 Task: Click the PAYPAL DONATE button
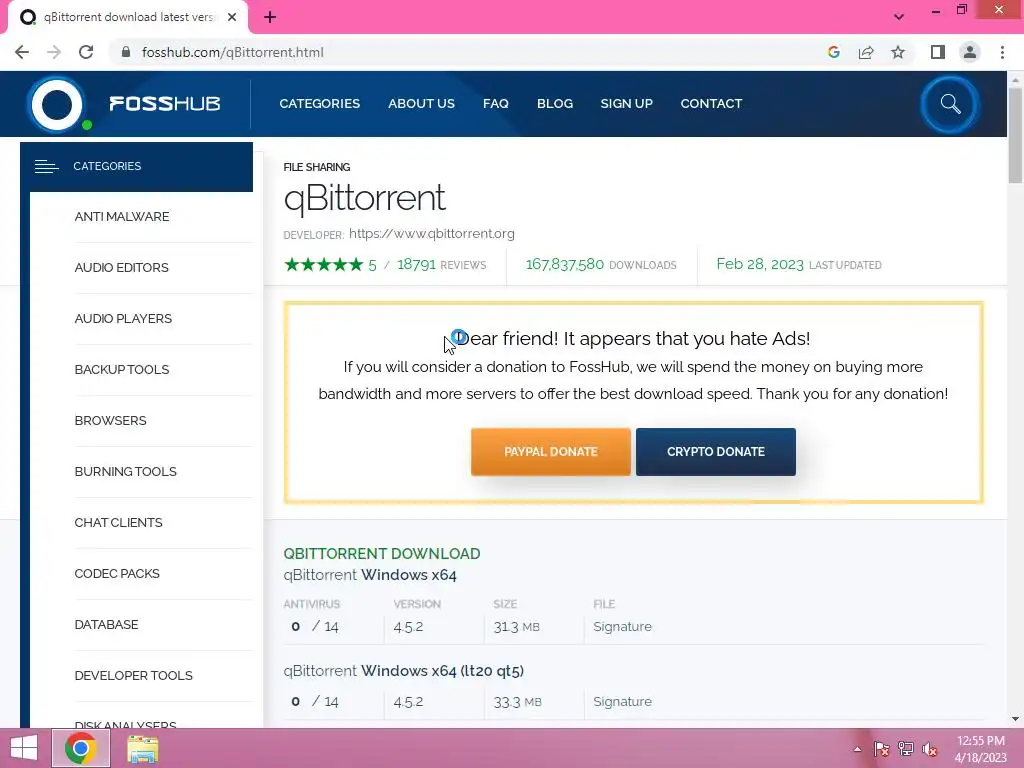point(551,452)
